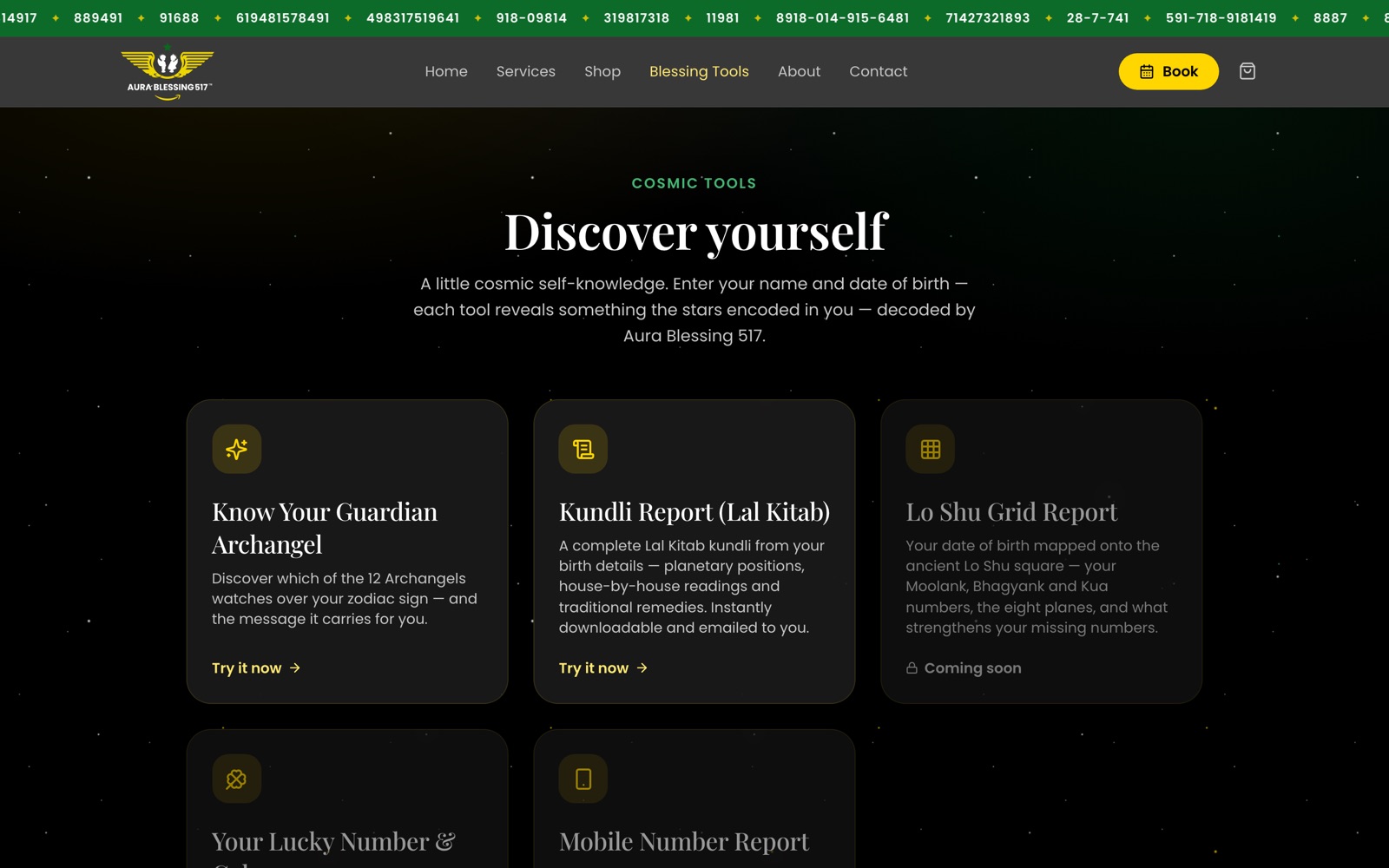The height and width of the screenshot is (868, 1389).
Task: Click the Guardian Archangel card description text
Action: [345, 599]
